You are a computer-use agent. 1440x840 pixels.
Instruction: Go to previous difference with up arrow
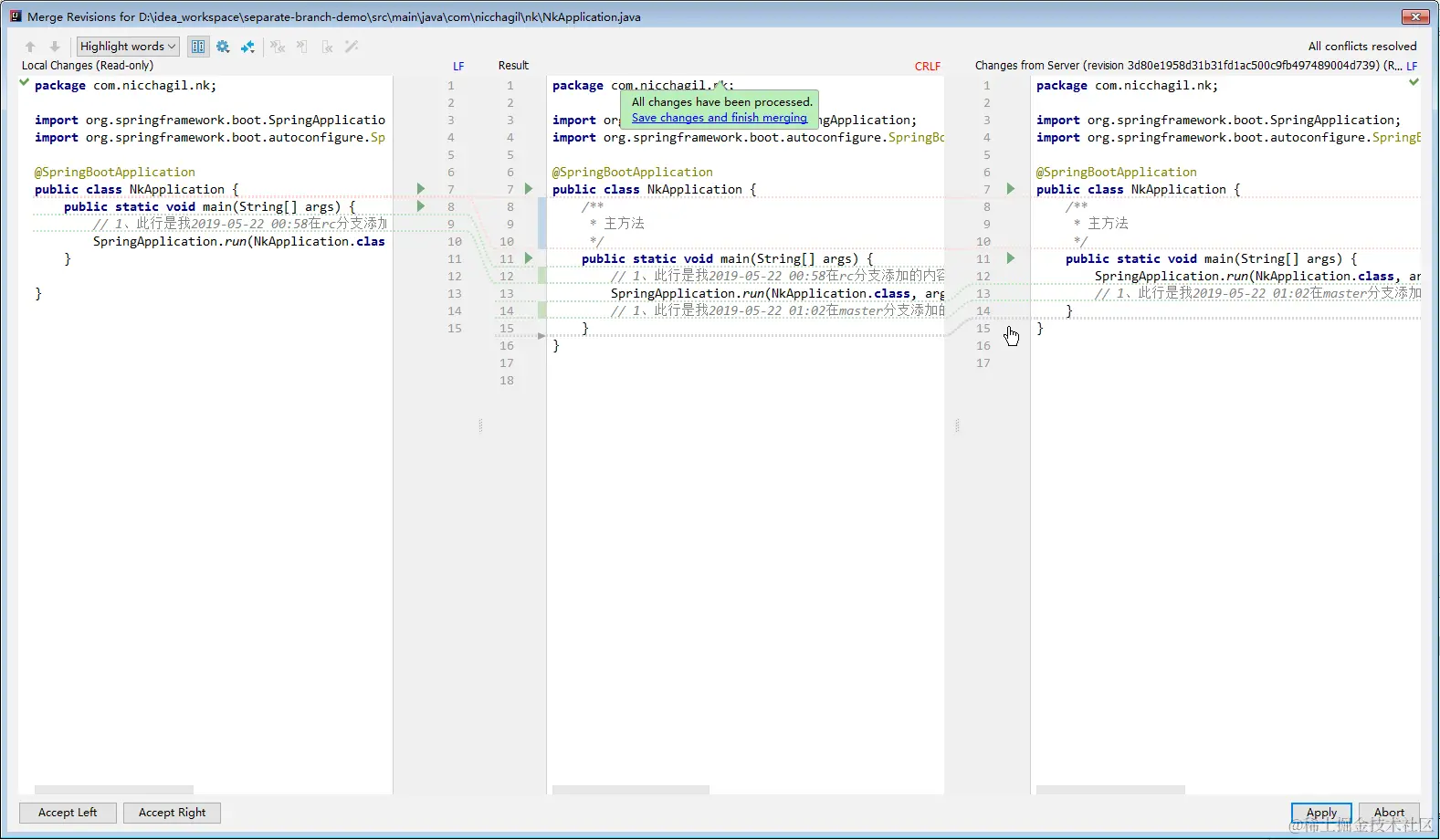coord(30,47)
